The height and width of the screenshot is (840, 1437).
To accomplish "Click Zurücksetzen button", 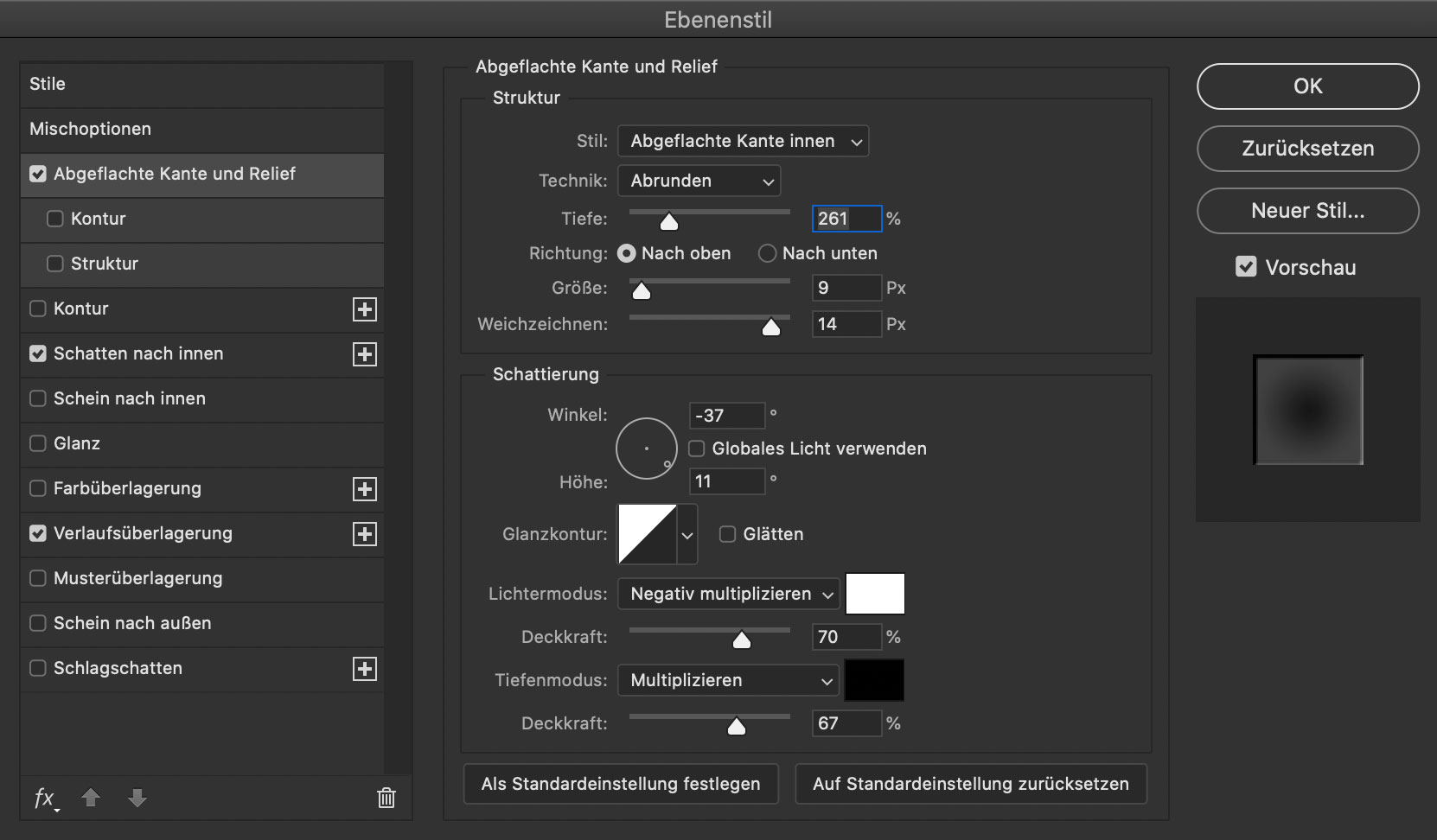I will (x=1308, y=149).
